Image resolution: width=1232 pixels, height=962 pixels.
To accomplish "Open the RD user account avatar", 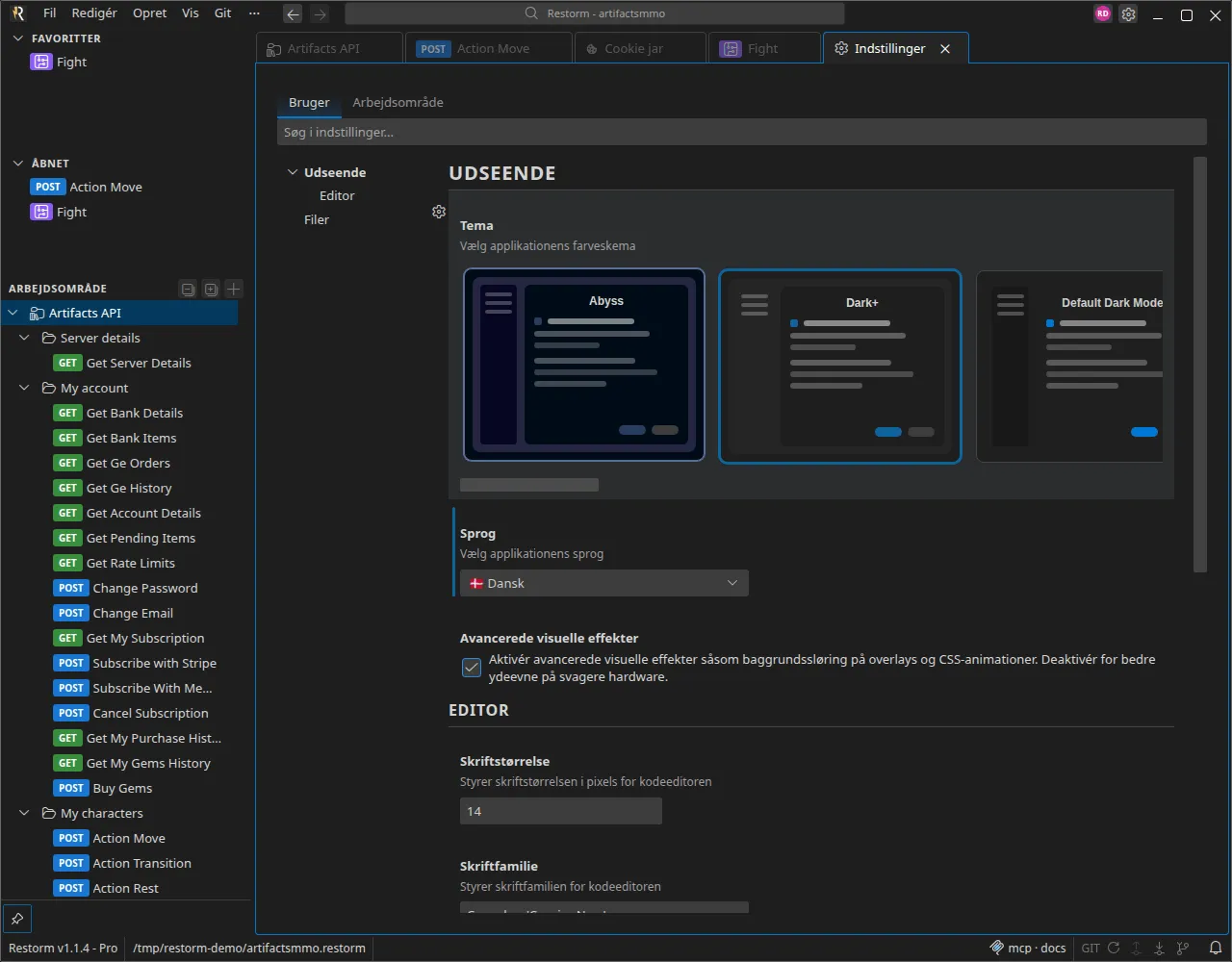I will coord(1103,13).
